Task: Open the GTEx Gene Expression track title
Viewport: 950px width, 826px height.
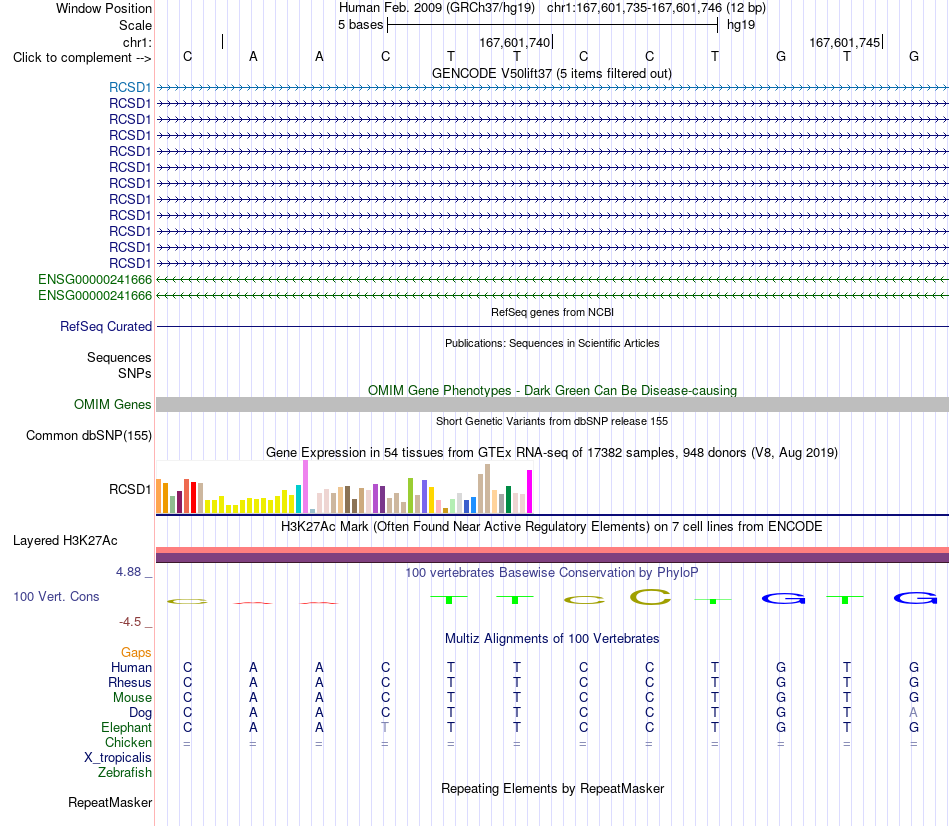Action: pyautogui.click(x=552, y=453)
